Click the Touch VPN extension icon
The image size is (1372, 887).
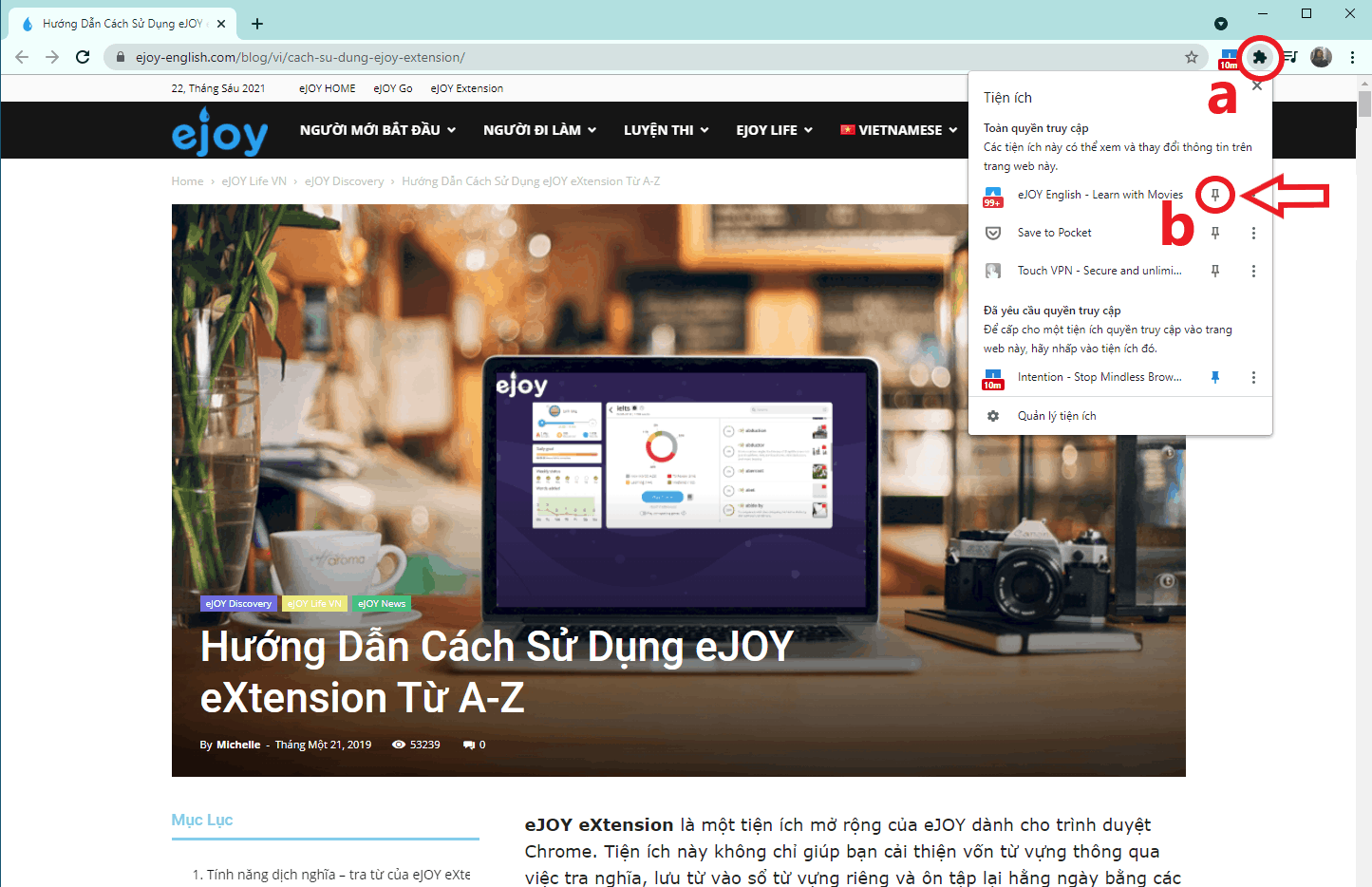pyautogui.click(x=993, y=271)
